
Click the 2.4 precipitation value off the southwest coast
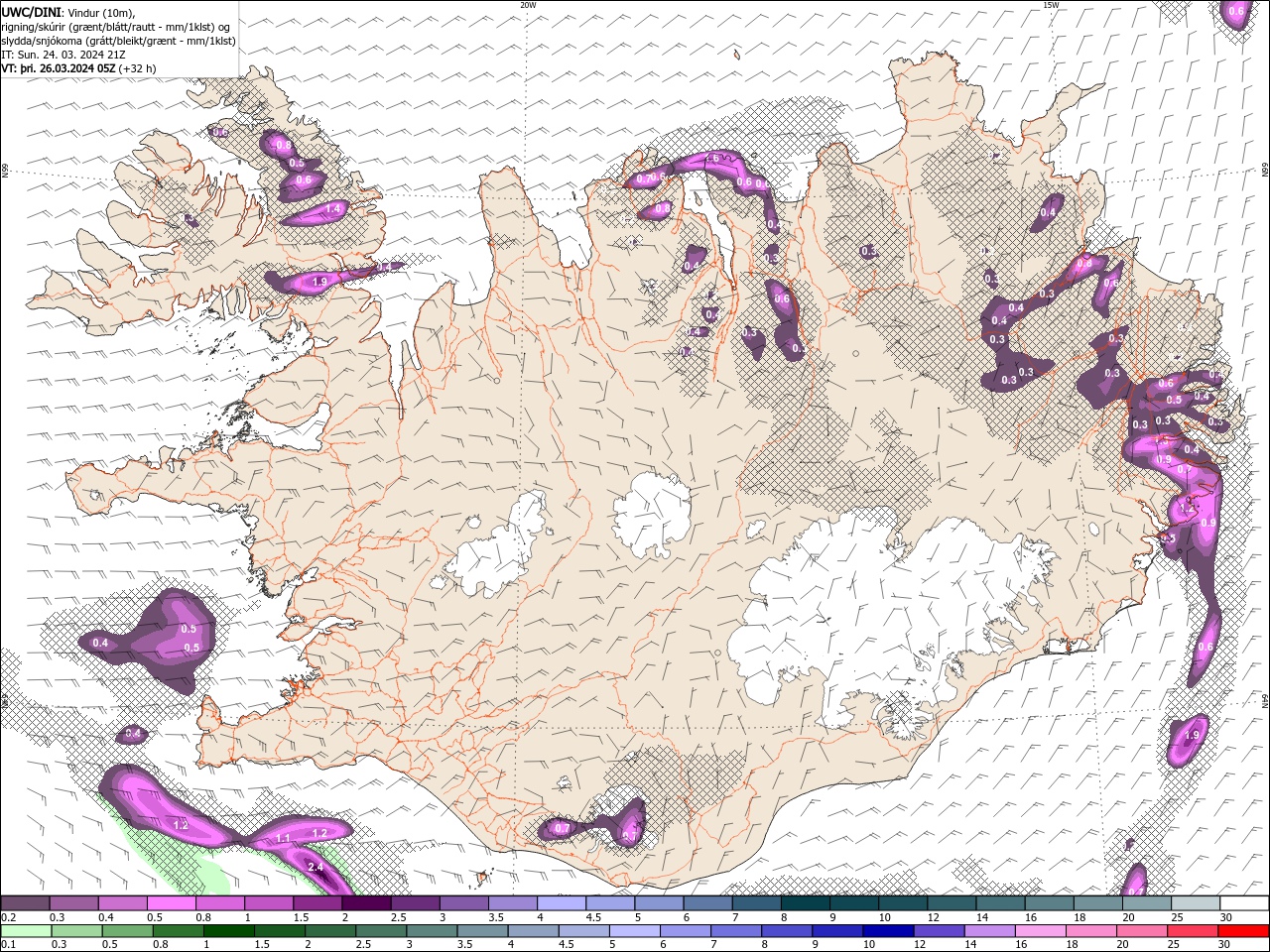tap(317, 868)
